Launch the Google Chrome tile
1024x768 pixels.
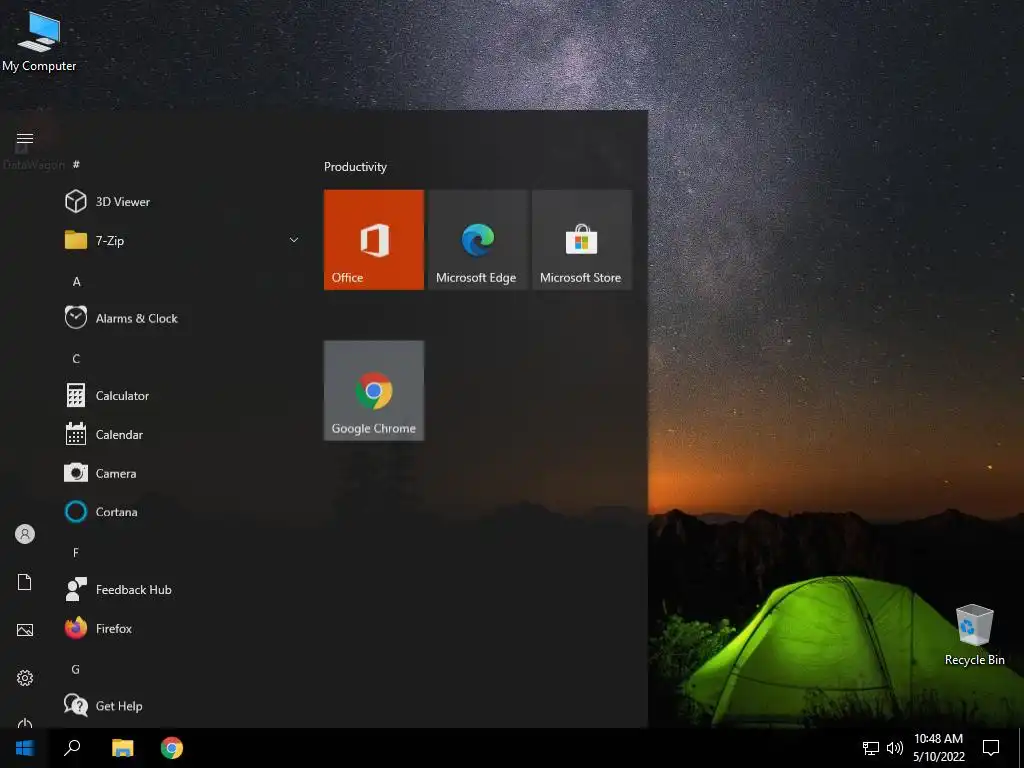[374, 391]
